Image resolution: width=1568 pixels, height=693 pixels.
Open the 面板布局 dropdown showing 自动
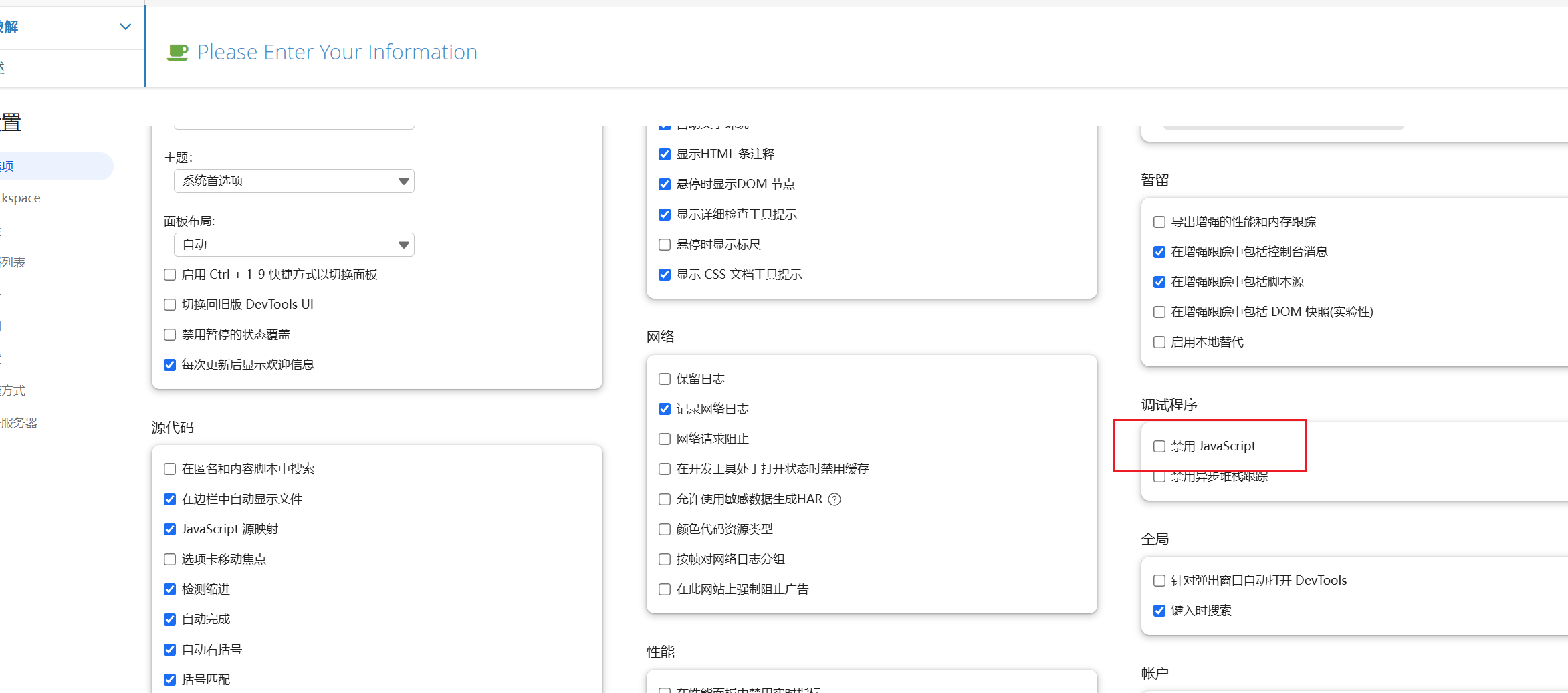click(x=294, y=245)
